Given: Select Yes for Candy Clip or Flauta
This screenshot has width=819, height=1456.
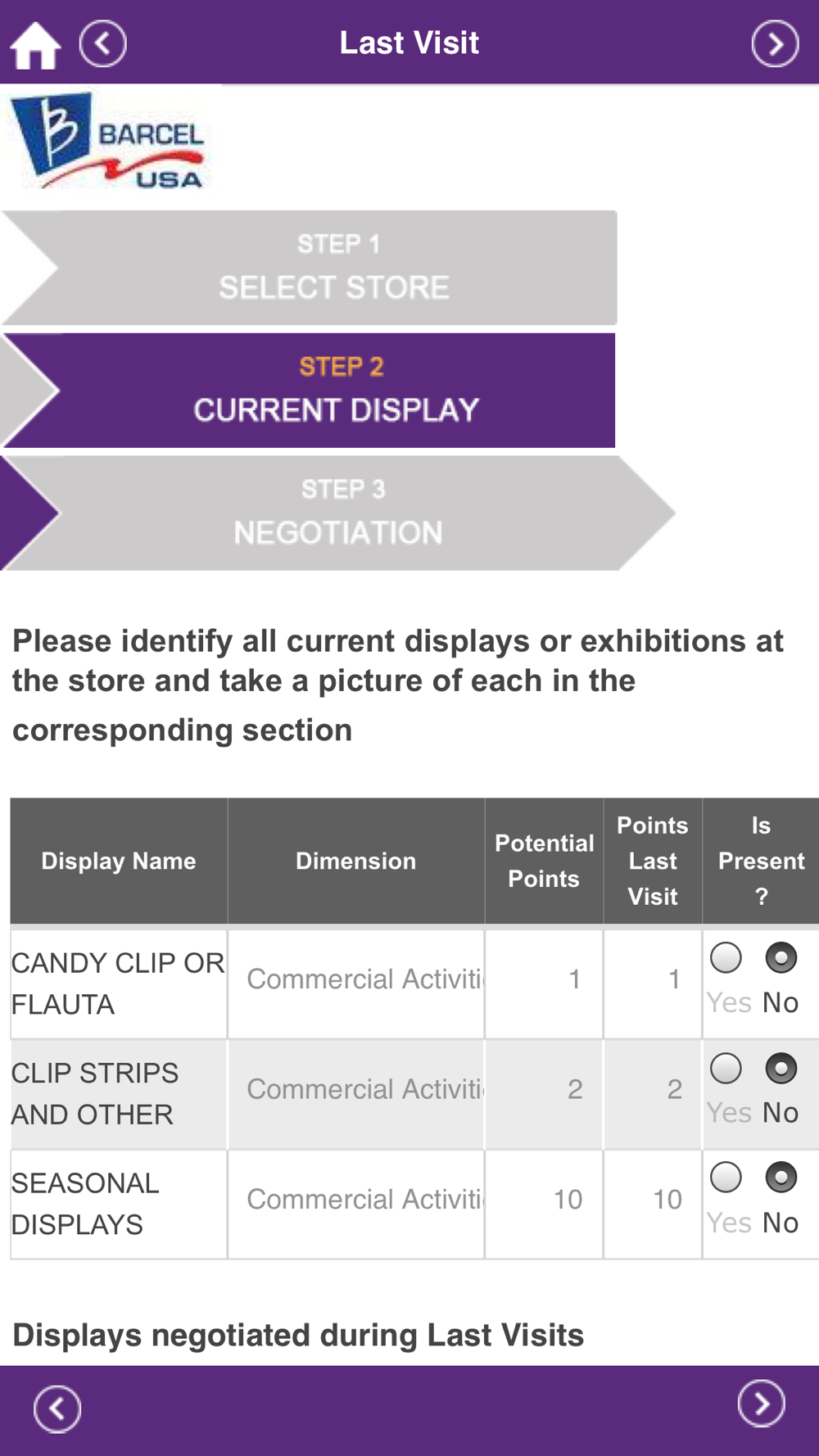Looking at the screenshot, I should click(x=726, y=957).
